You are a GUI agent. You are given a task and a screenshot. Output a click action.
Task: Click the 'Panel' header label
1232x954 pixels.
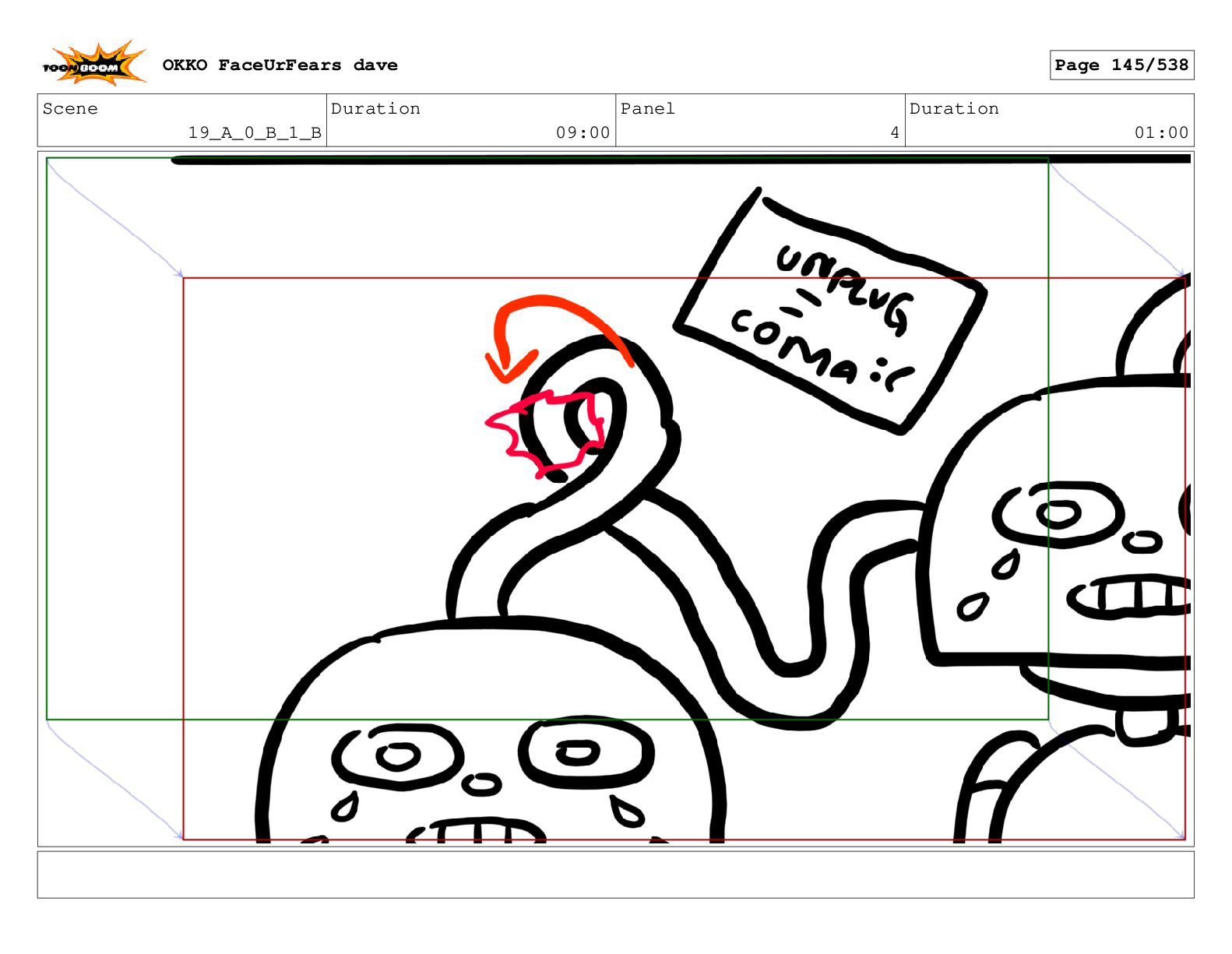pos(647,109)
